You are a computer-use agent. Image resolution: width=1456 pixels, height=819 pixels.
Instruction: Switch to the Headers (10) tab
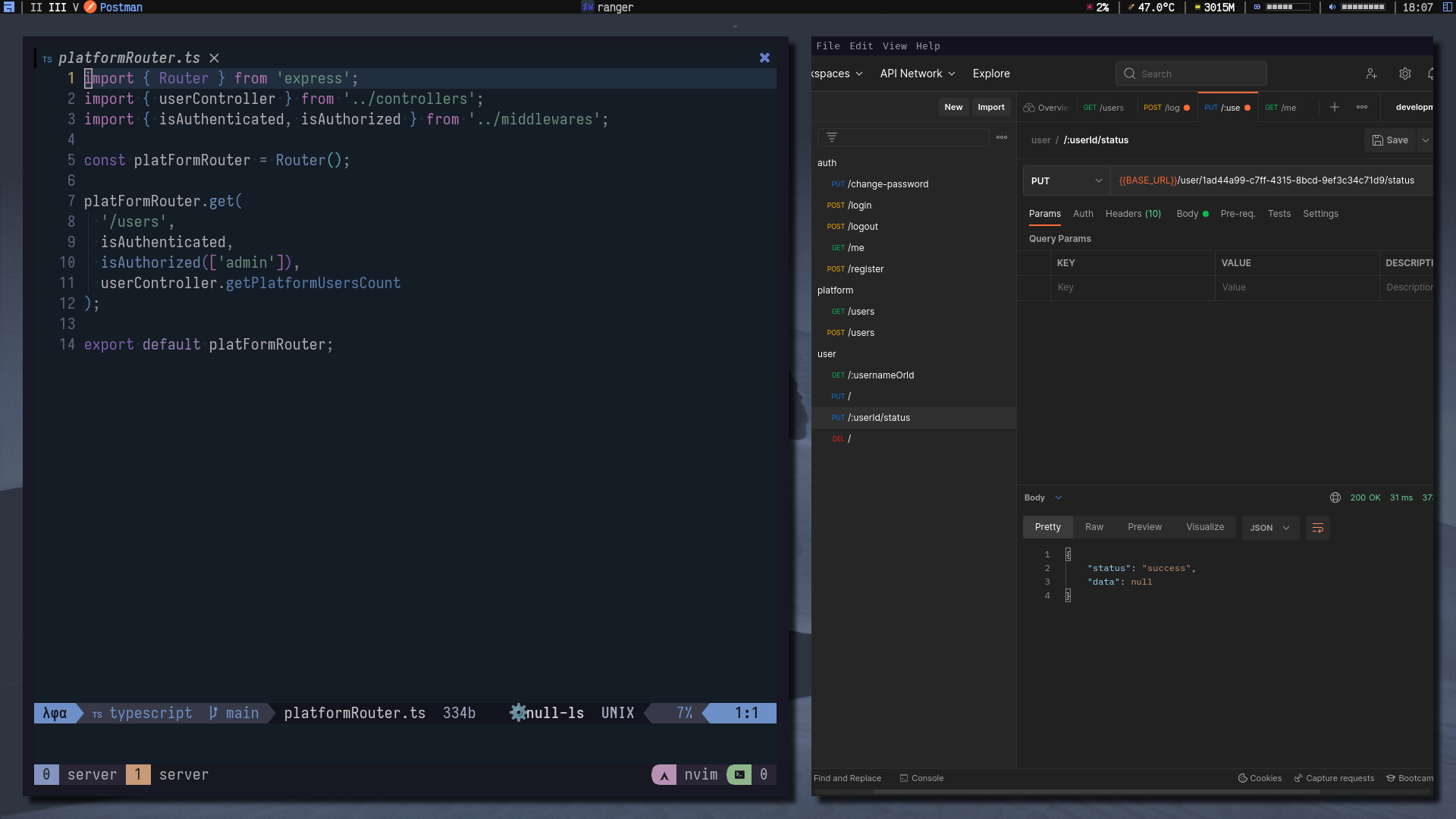pos(1133,214)
